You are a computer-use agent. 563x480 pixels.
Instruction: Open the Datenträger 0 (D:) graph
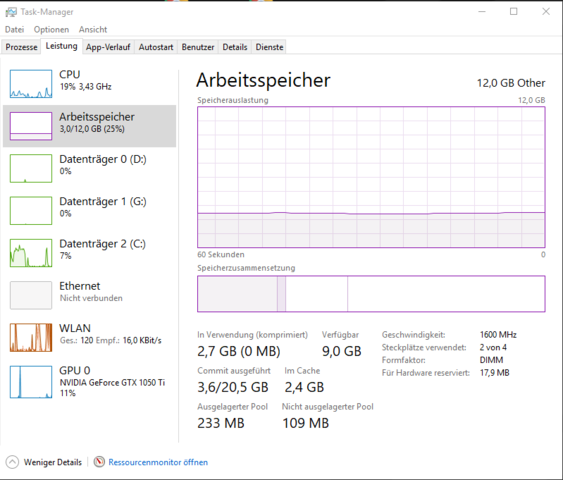(x=31, y=168)
